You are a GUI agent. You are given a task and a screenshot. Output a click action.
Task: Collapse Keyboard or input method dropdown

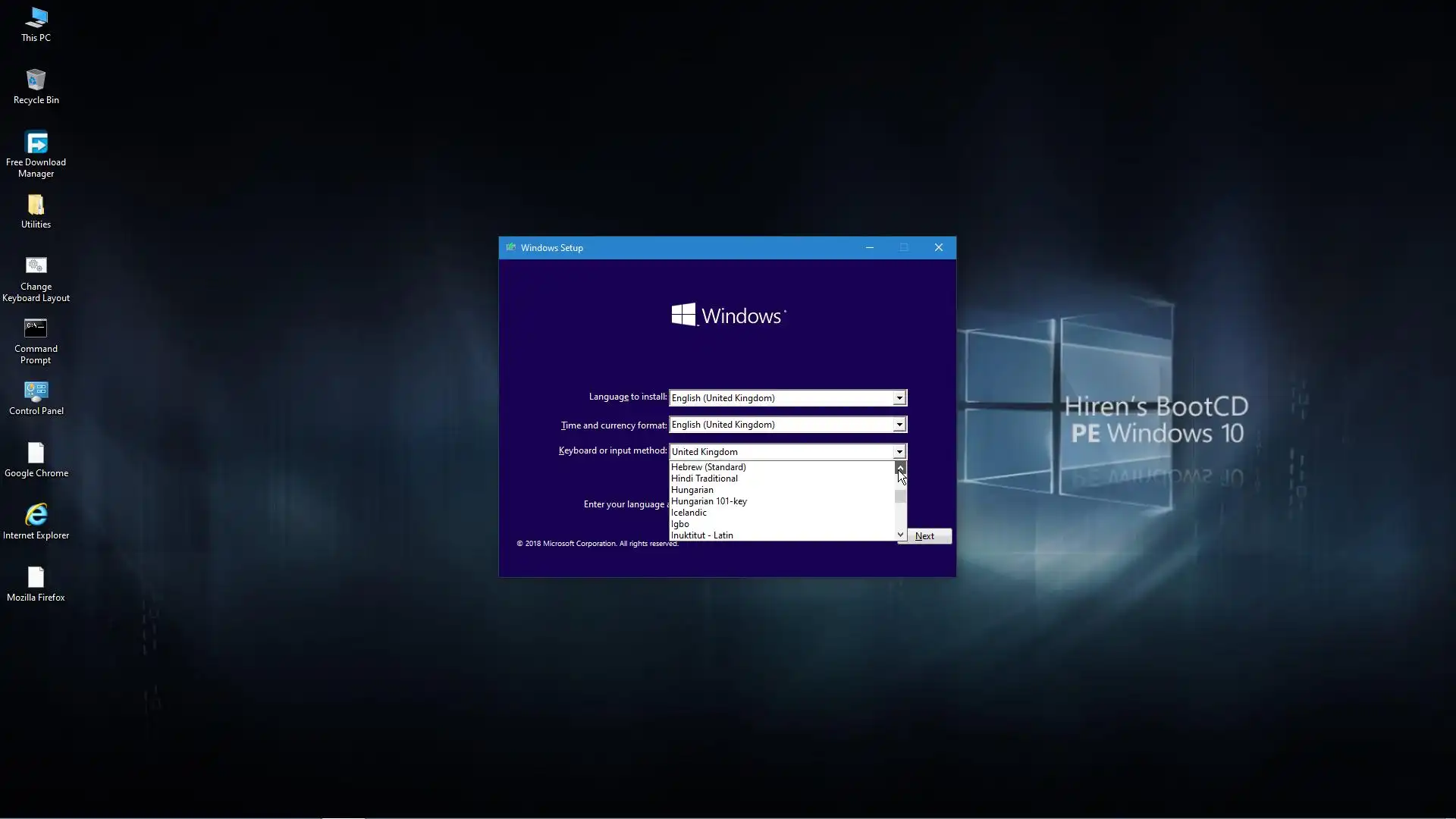[899, 452]
